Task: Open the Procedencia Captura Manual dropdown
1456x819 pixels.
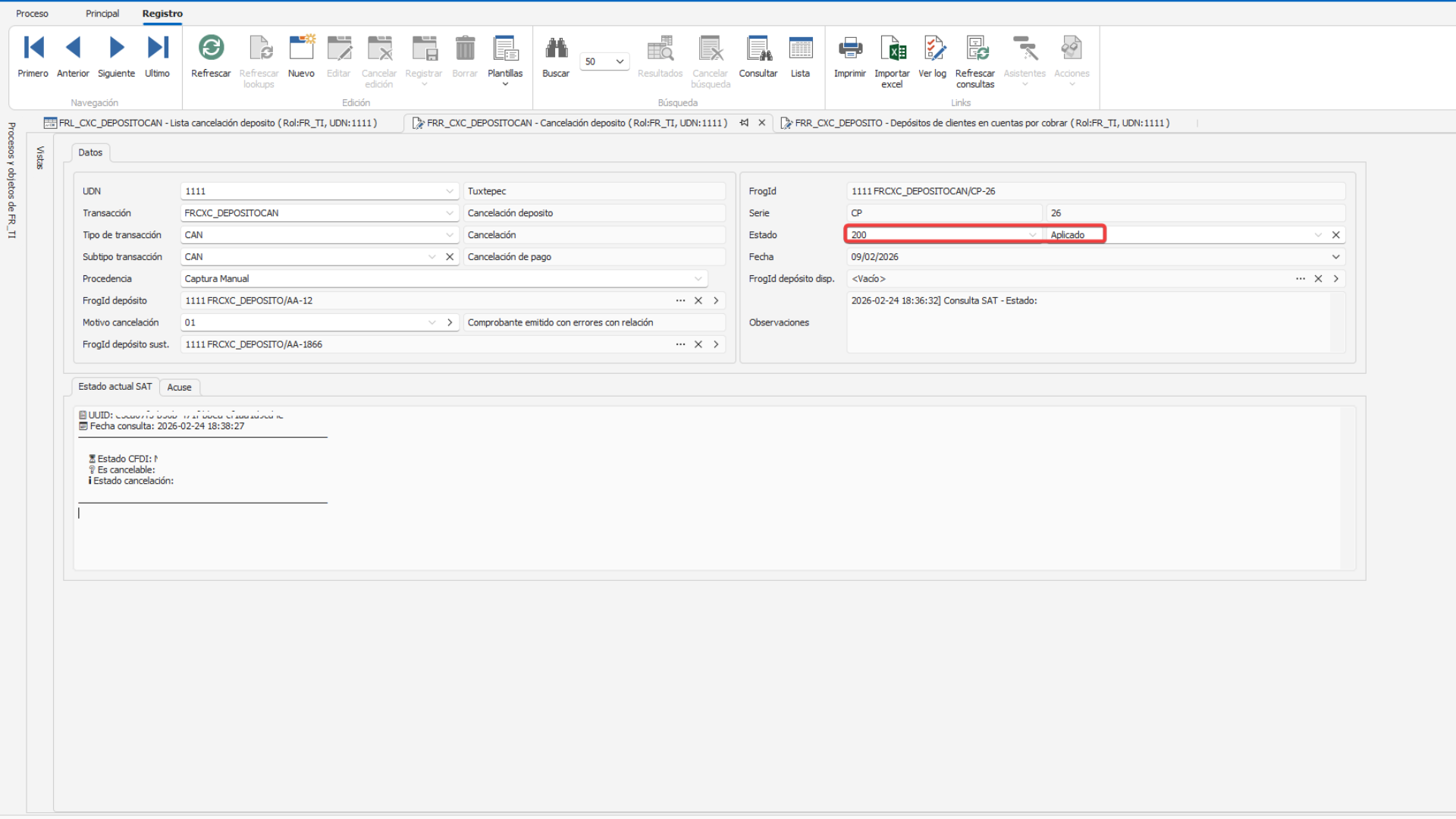Action: point(698,279)
